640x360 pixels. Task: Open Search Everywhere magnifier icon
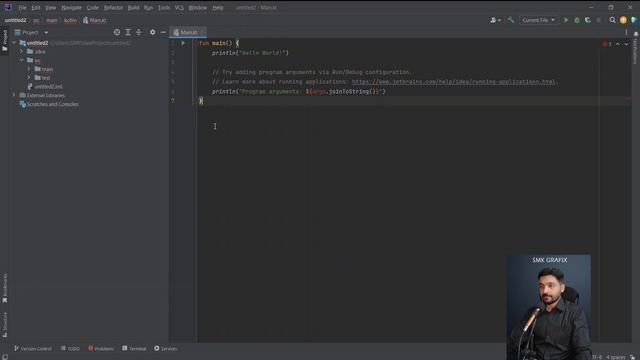click(x=612, y=20)
